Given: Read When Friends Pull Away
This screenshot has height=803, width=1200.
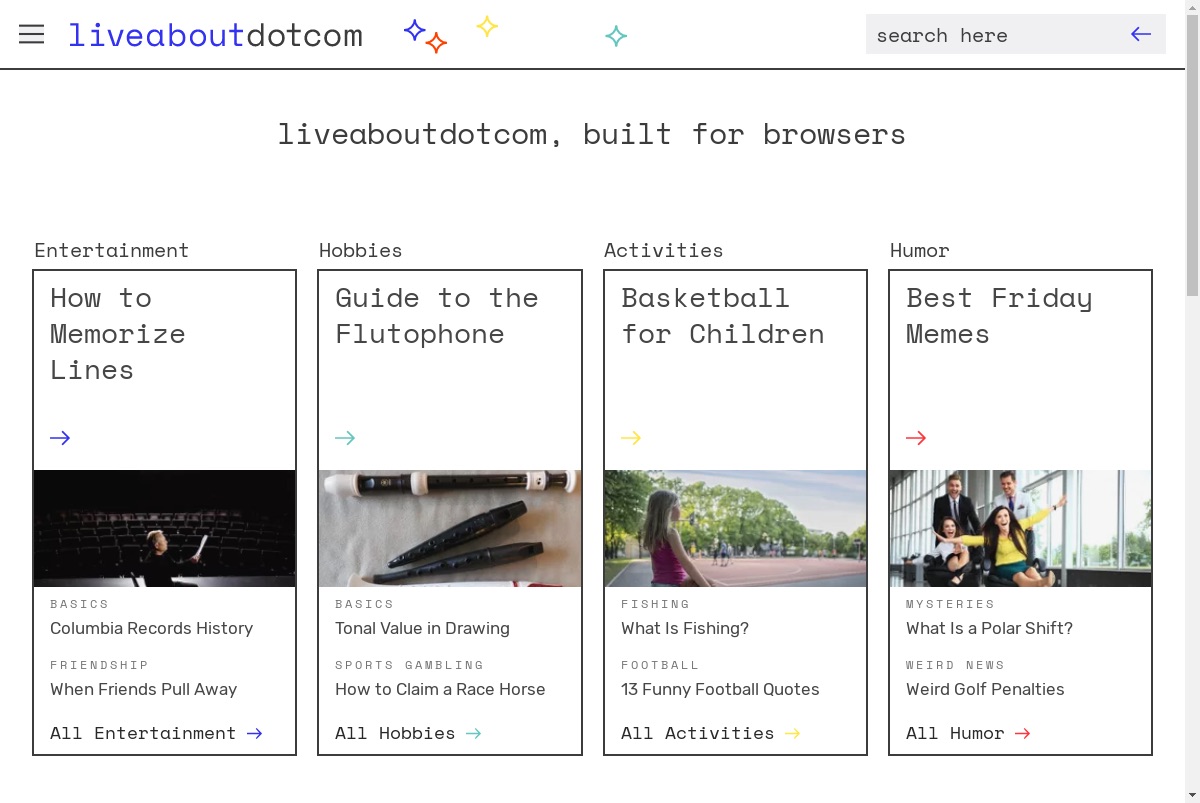Looking at the screenshot, I should 143,690.
